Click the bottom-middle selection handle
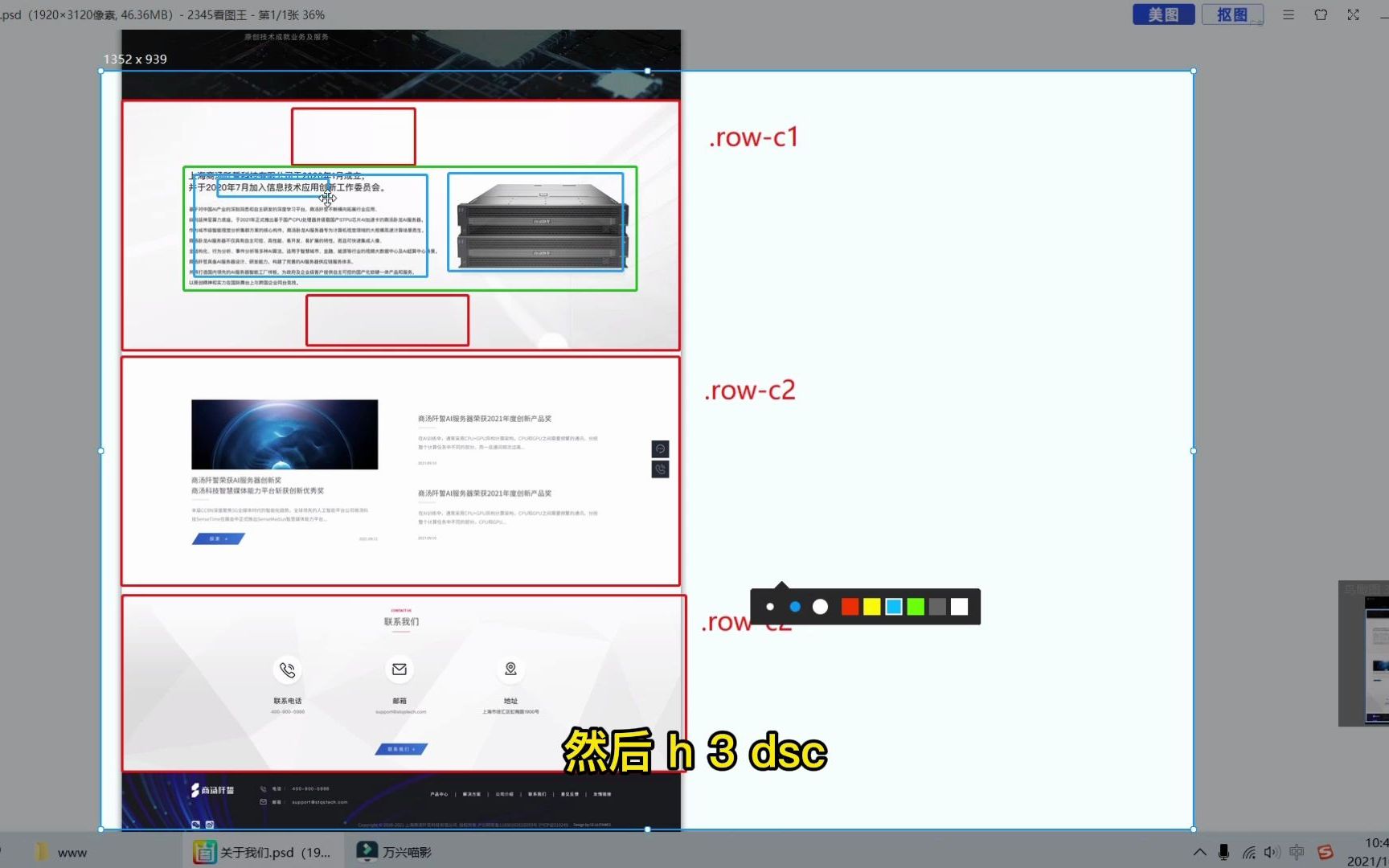 pyautogui.click(x=647, y=829)
